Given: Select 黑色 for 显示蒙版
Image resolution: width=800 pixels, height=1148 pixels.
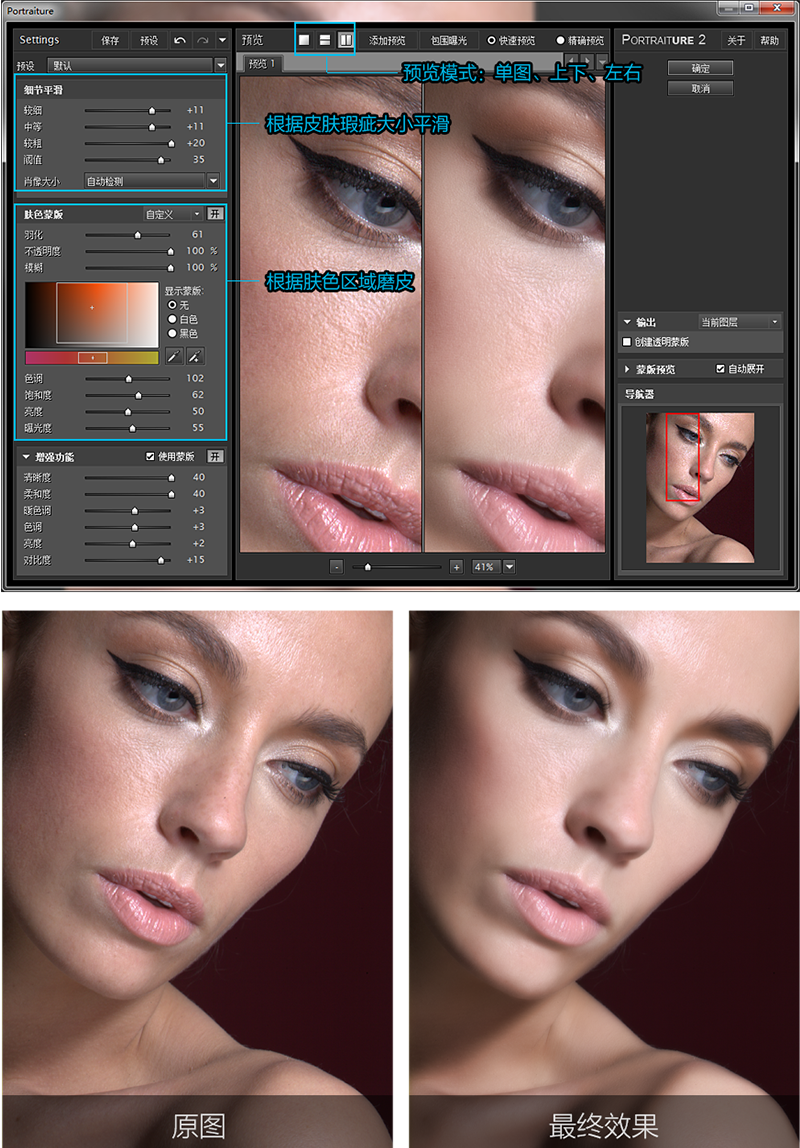Looking at the screenshot, I should coord(173,333).
